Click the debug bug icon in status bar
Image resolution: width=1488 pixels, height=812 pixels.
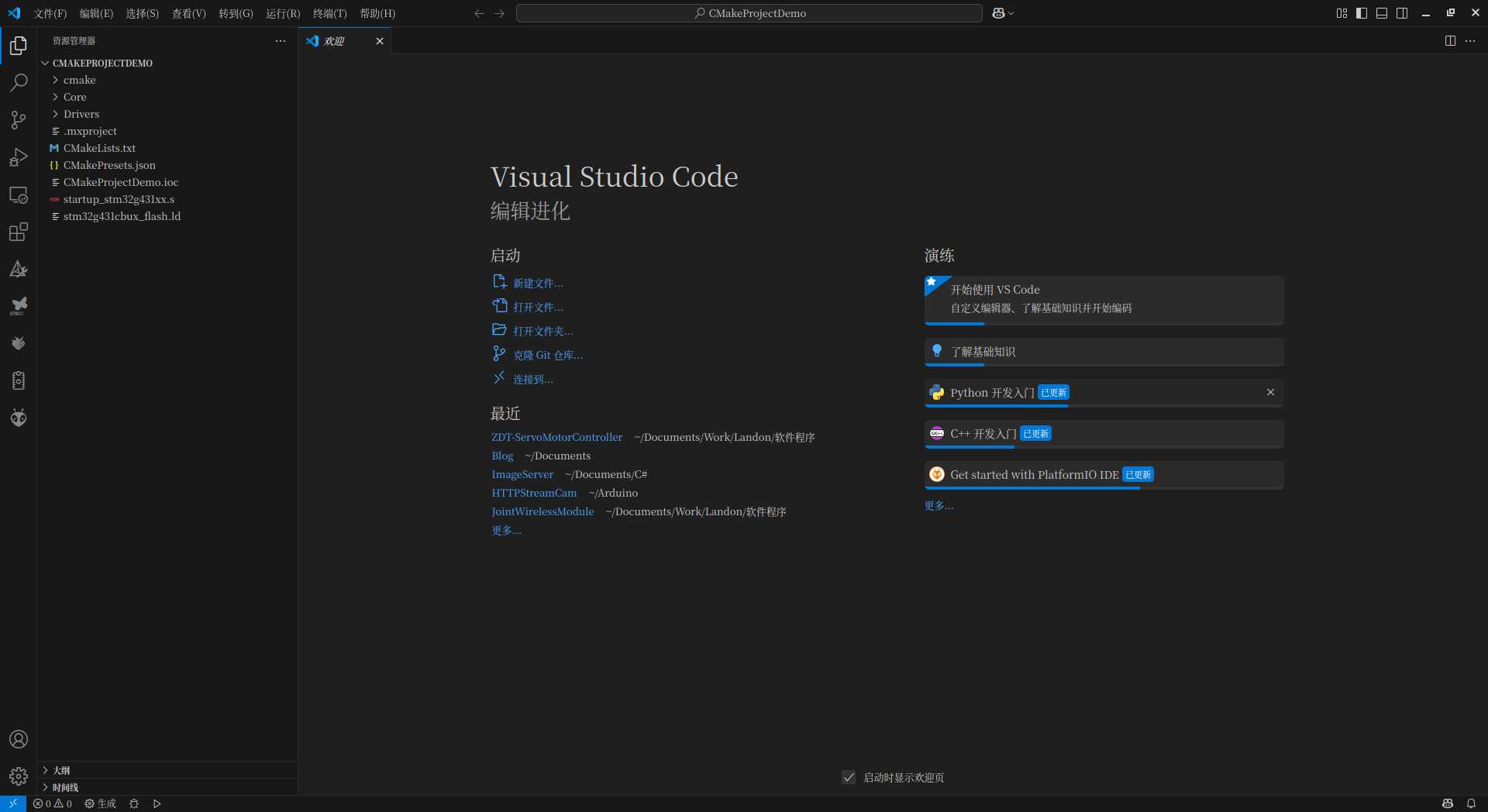[x=134, y=803]
